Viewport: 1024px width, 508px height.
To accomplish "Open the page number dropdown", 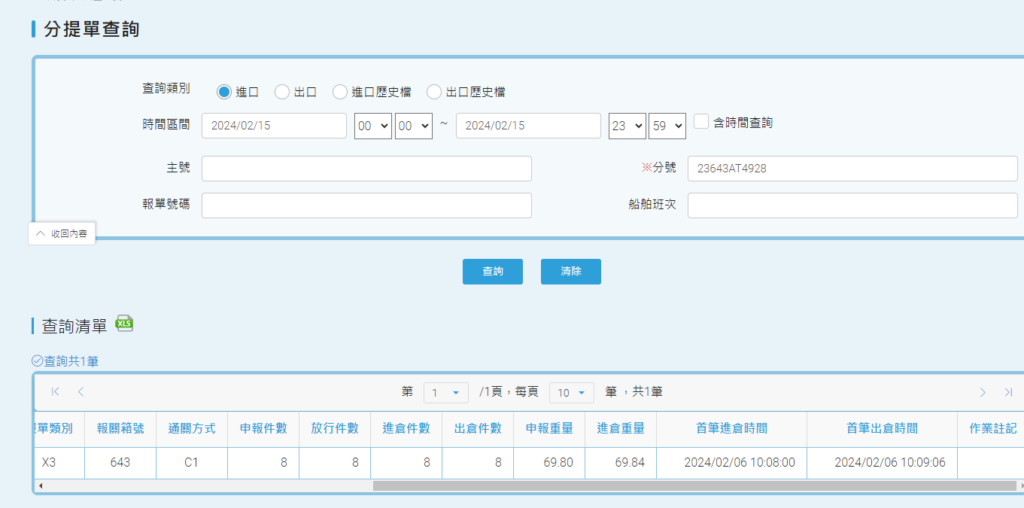I will (x=445, y=392).
